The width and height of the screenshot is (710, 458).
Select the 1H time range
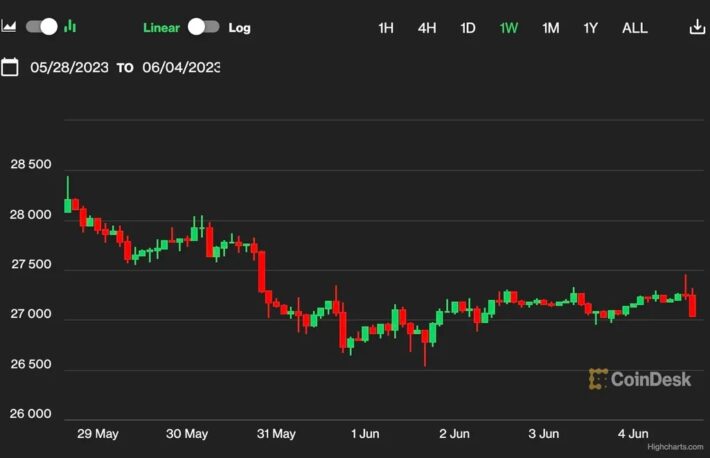386,28
